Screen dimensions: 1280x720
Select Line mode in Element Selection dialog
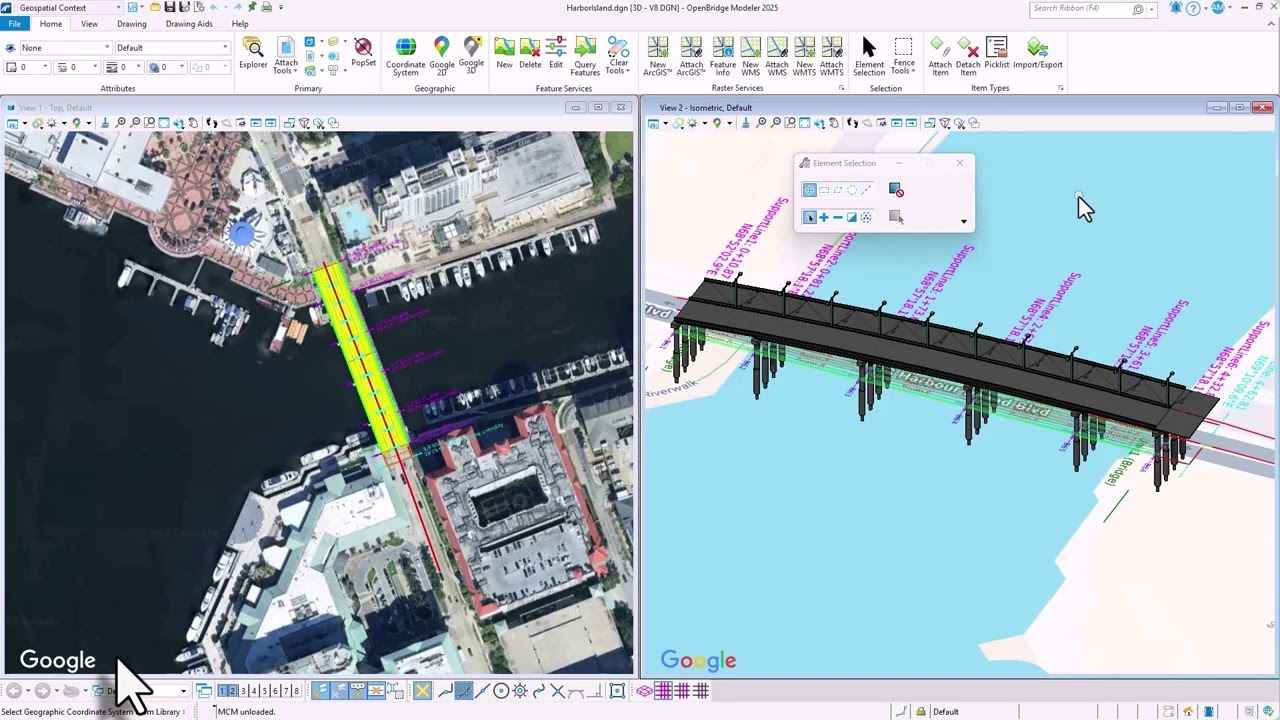[x=866, y=190]
